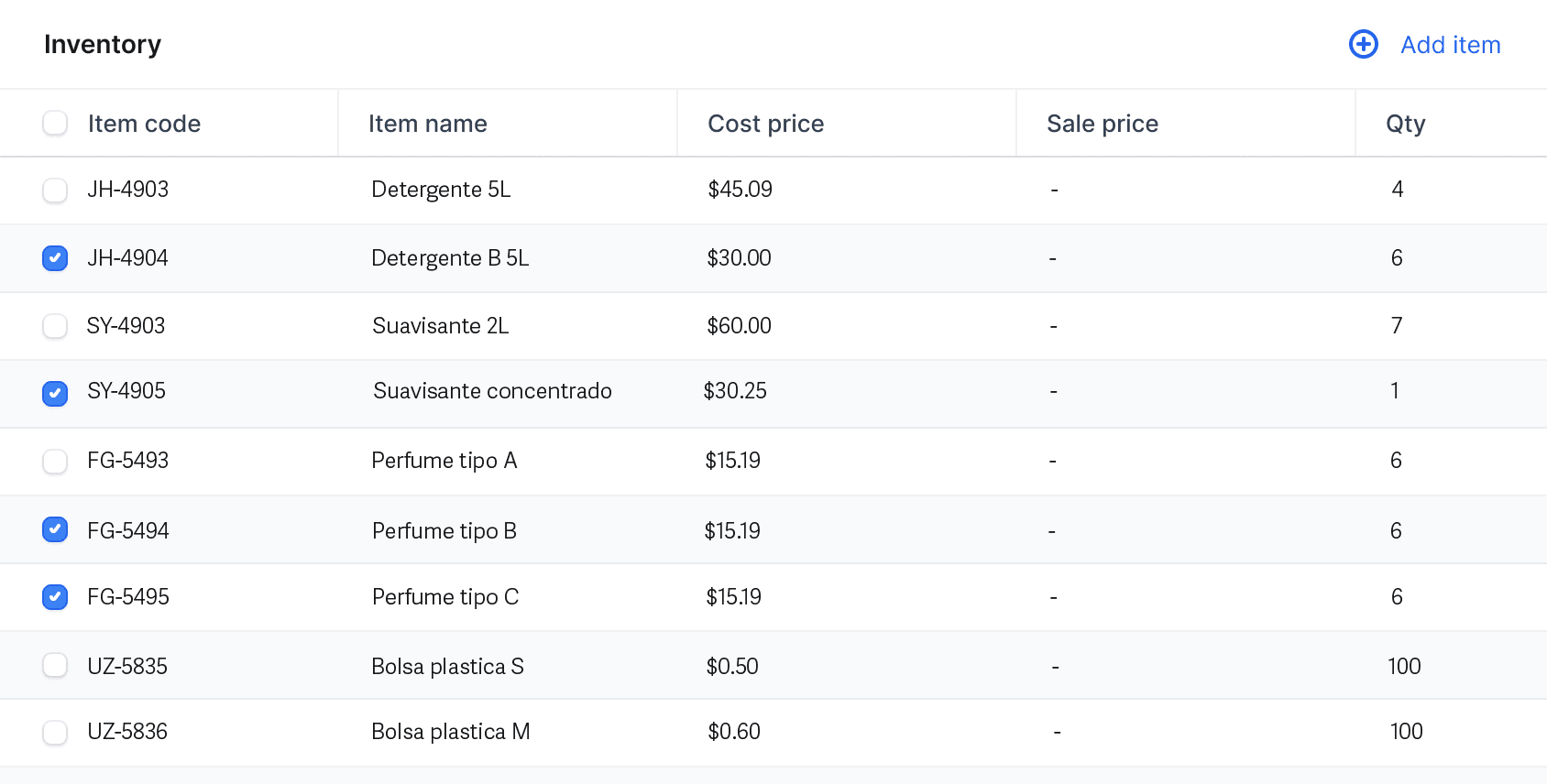Deselect the SY-4905 checkbox

(x=55, y=393)
